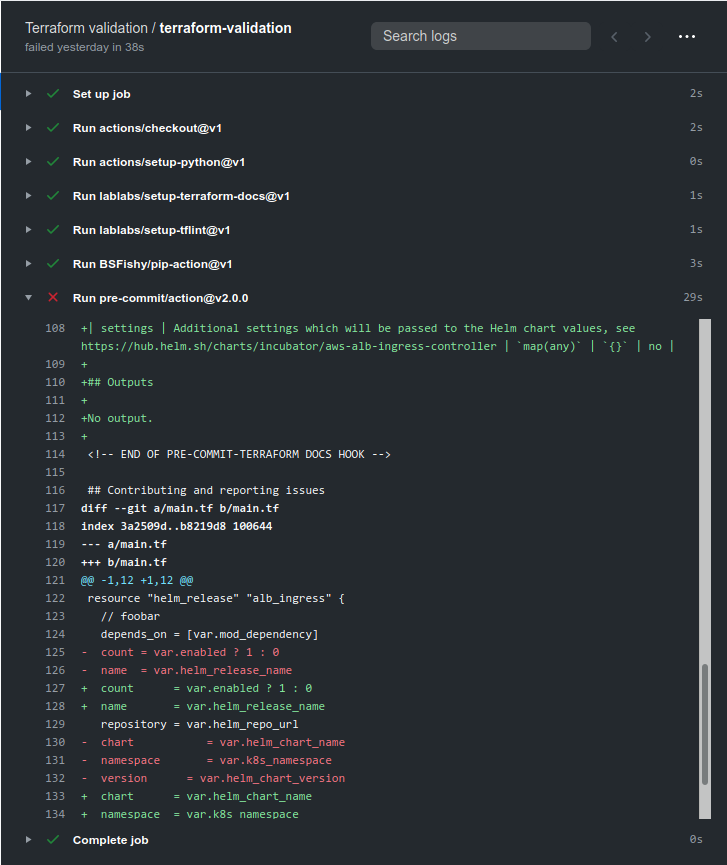
Task: Click the checkmark on Run BSFishy/pip-action@v1
Action: pyautogui.click(x=53, y=263)
